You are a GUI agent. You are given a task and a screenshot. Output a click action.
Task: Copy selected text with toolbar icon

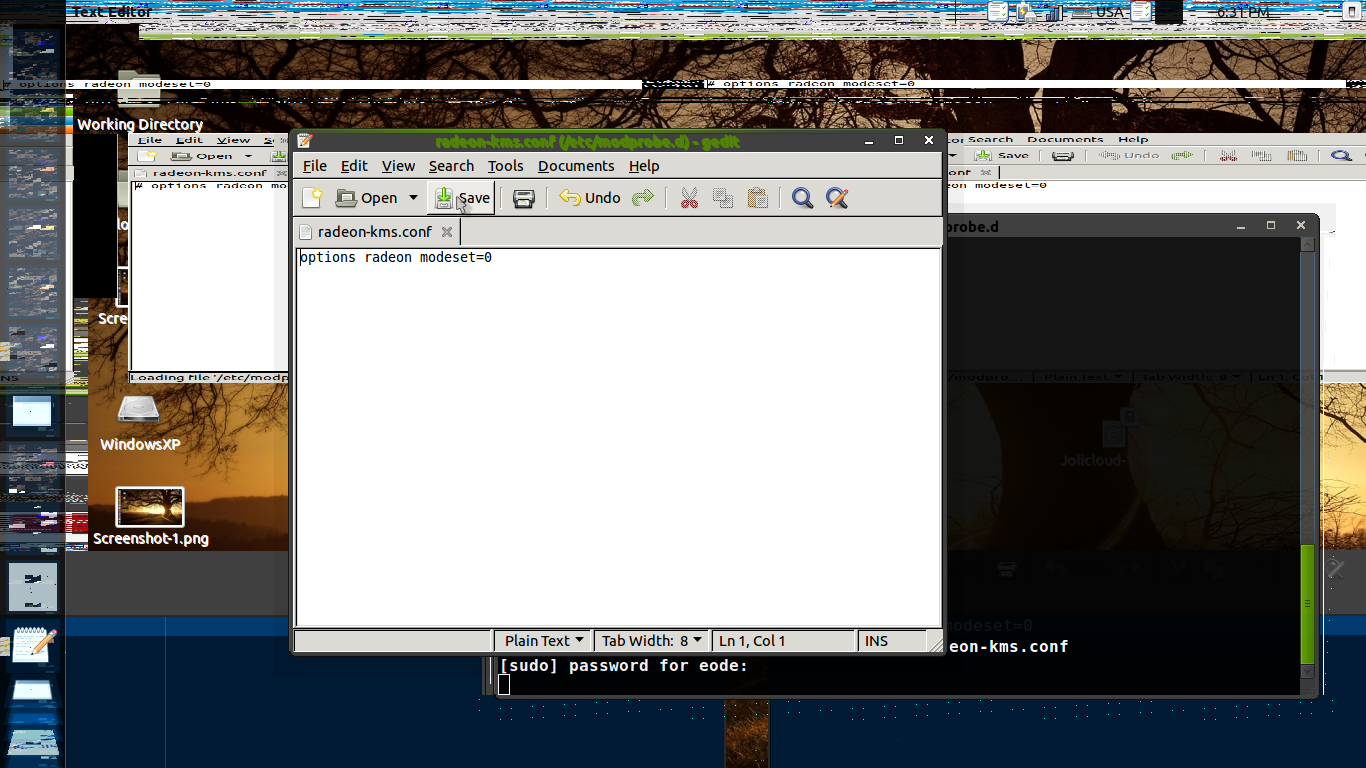(x=723, y=198)
